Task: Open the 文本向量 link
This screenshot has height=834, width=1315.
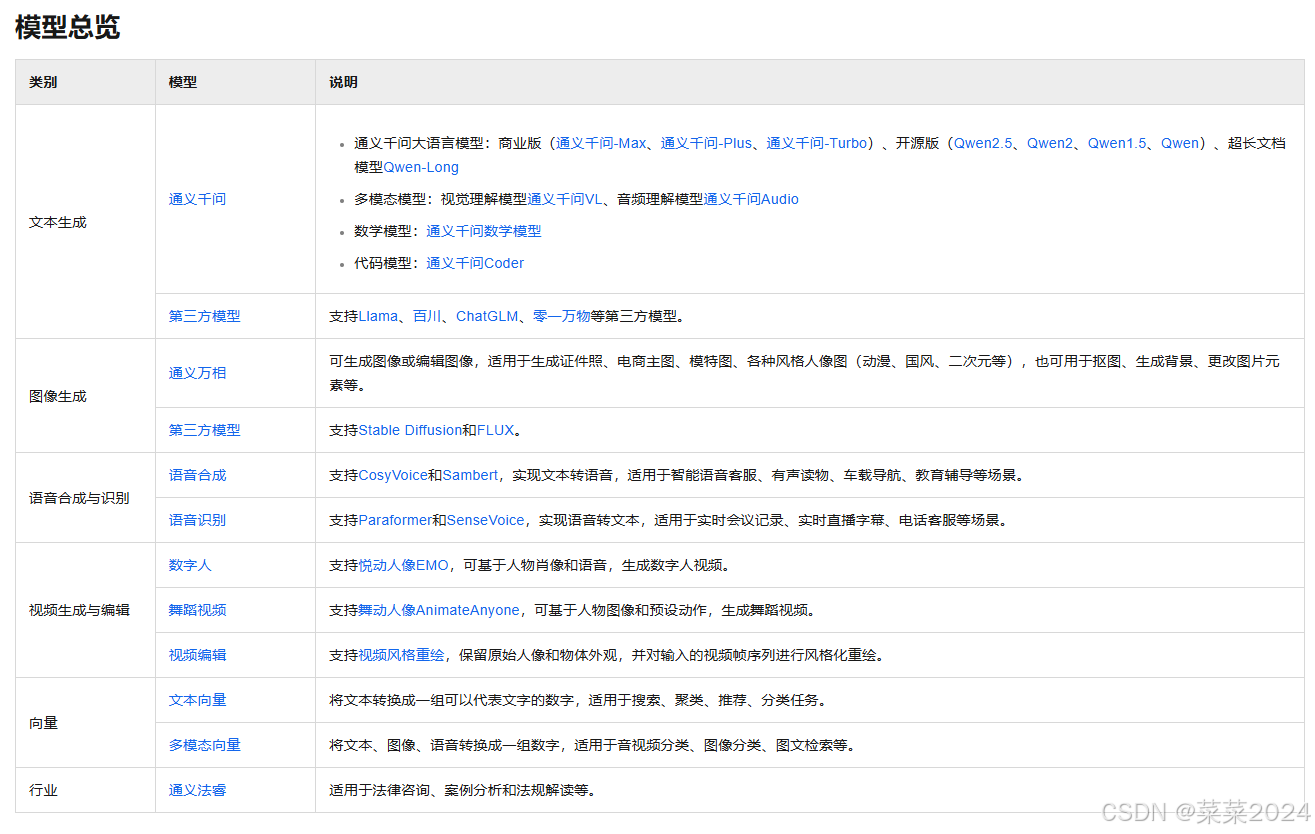Action: (197, 700)
